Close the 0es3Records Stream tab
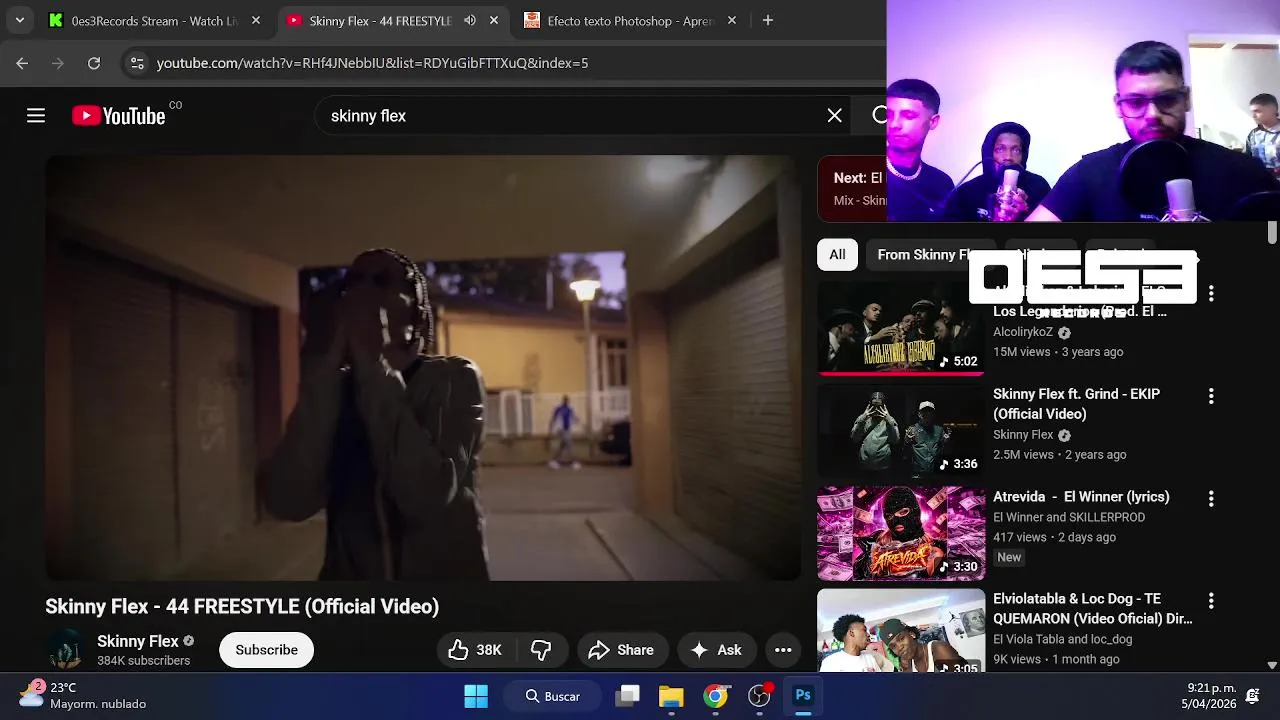The height and width of the screenshot is (720, 1280). pyautogui.click(x=256, y=20)
